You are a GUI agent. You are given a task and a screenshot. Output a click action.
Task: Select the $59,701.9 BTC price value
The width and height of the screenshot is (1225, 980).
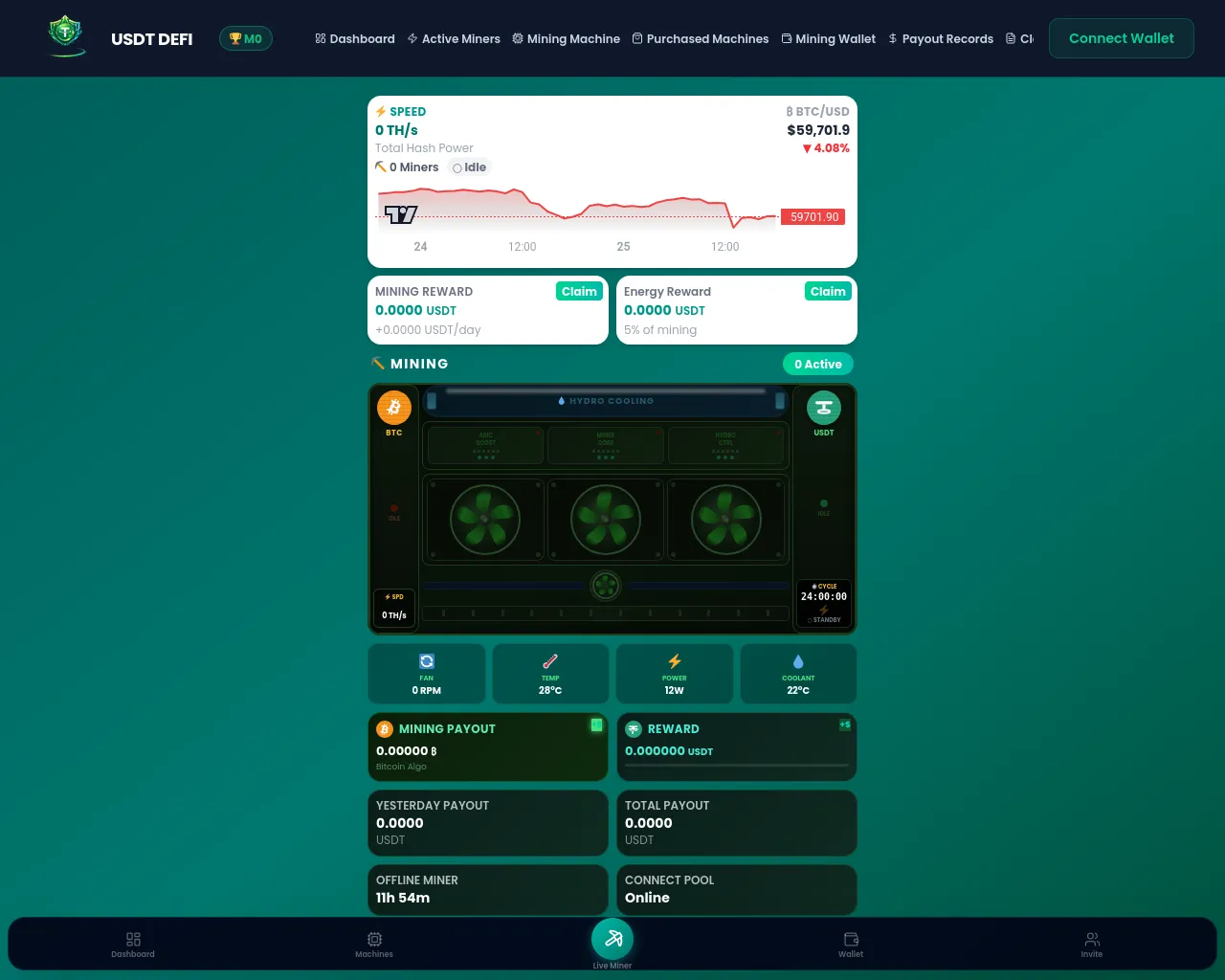tap(818, 130)
